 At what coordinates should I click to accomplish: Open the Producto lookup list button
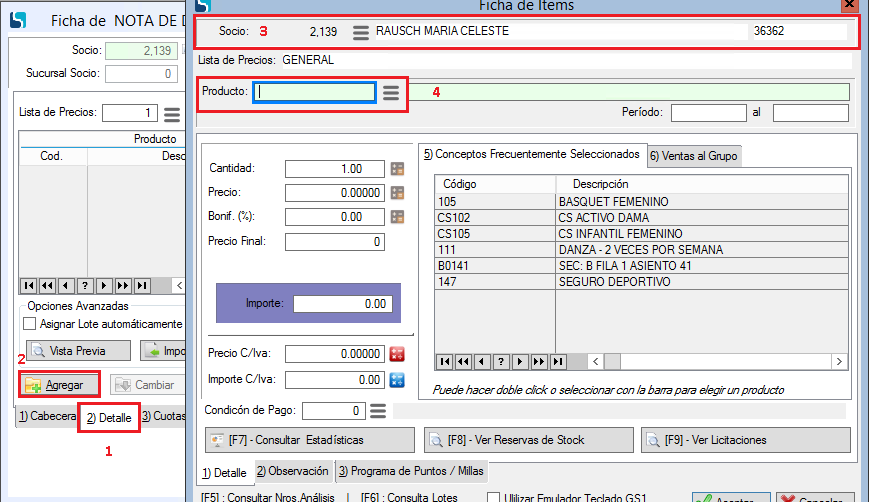pyautogui.click(x=391, y=93)
